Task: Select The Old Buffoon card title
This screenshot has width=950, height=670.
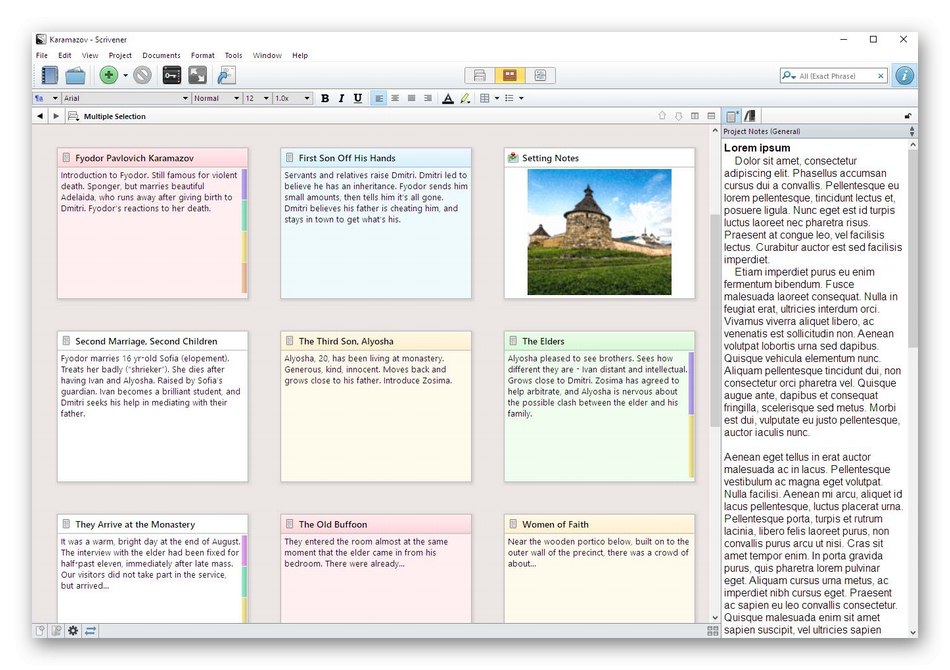Action: tap(333, 525)
